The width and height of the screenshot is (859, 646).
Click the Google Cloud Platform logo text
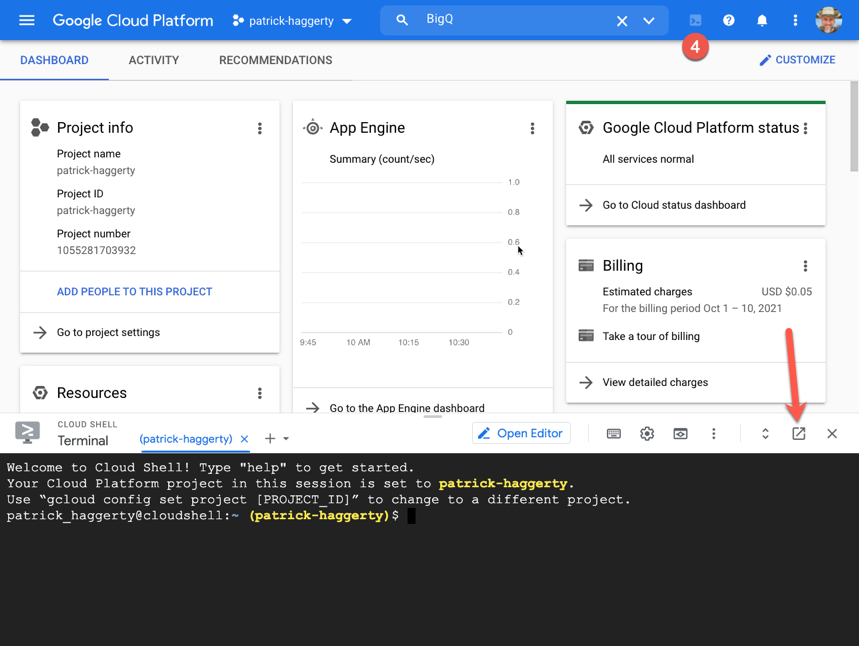(x=133, y=20)
